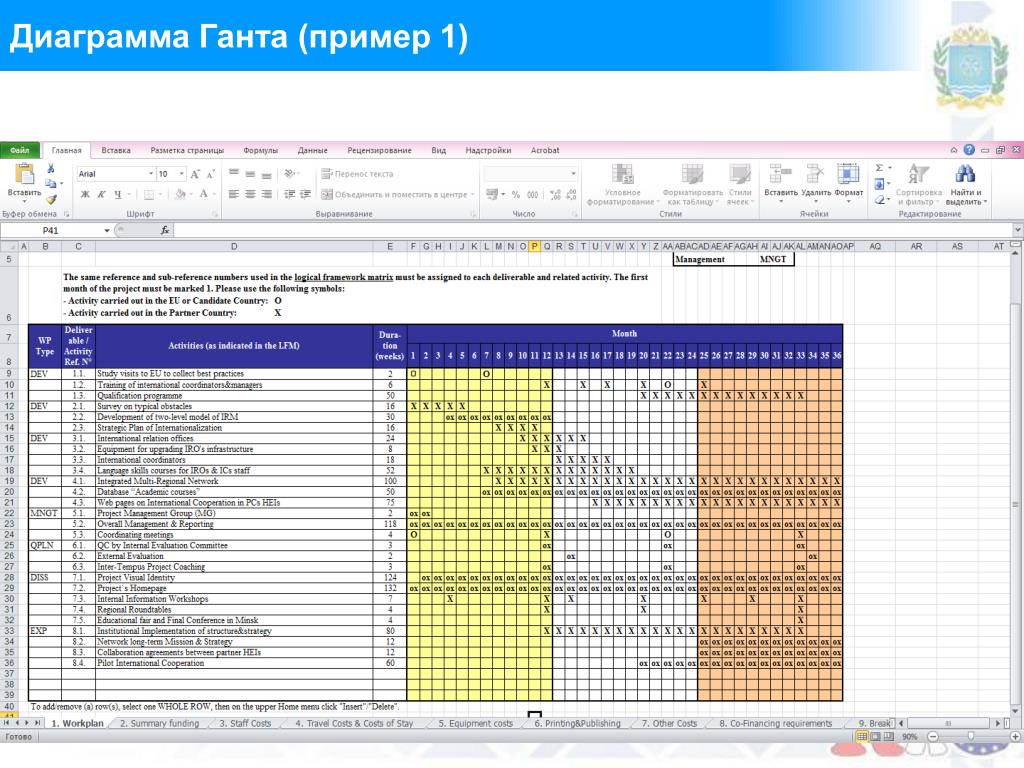Click the Increase Indent icon
Image resolution: width=1024 pixels, height=768 pixels.
click(x=305, y=194)
